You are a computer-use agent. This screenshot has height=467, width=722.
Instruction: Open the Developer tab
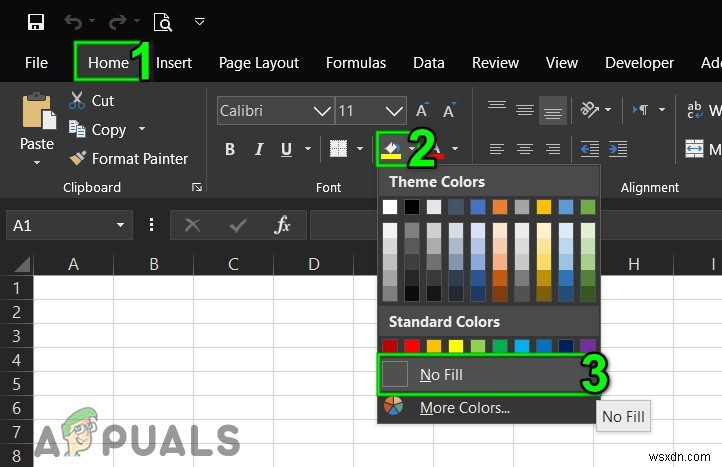click(639, 63)
